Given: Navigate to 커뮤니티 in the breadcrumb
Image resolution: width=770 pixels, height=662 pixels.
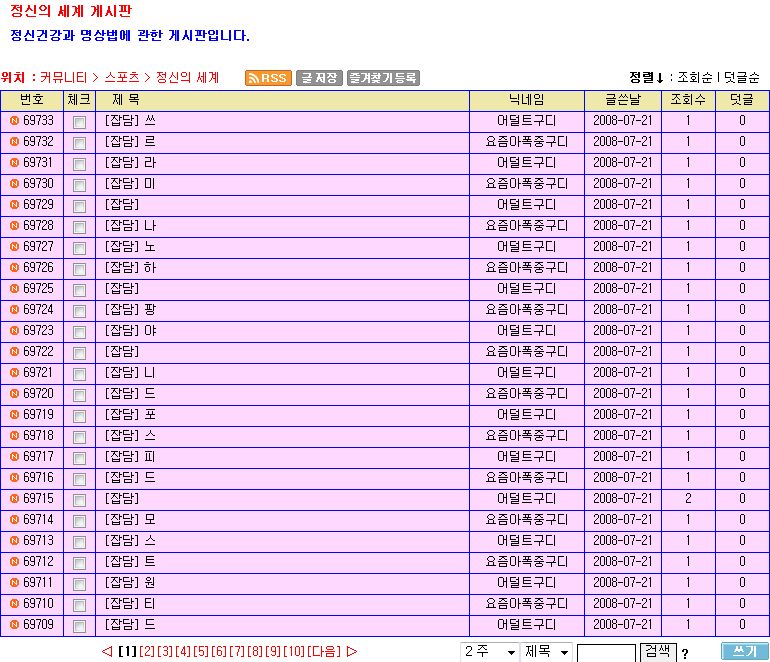Looking at the screenshot, I should point(64,77).
